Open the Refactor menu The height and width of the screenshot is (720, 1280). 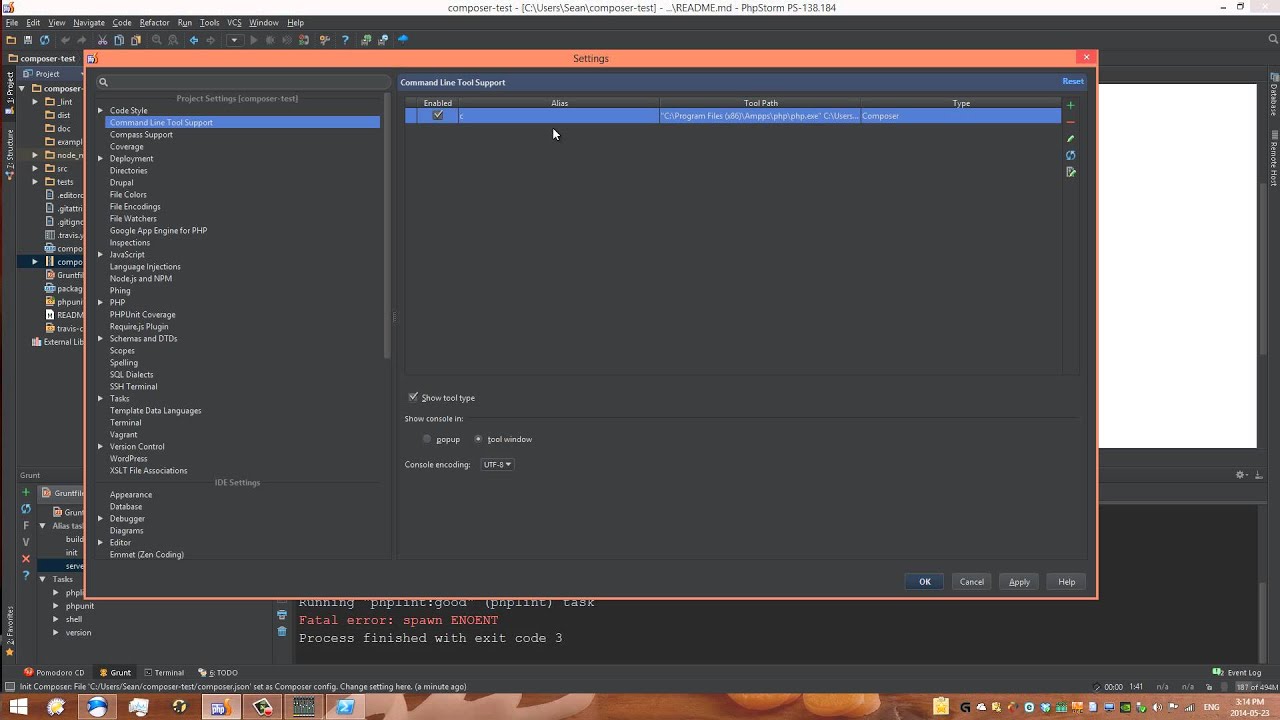coord(154,22)
